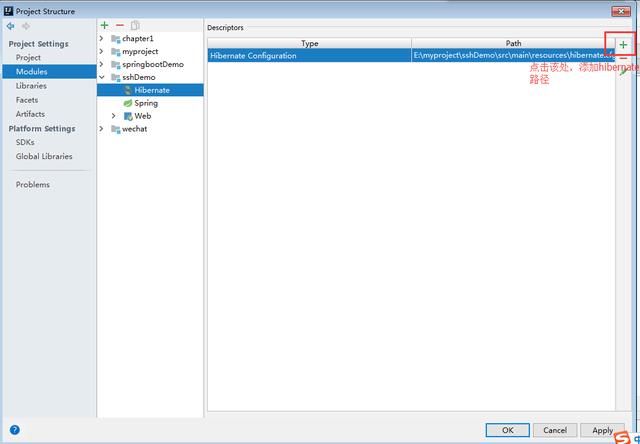Select the wechat module
640x444 pixels.
(x=134, y=129)
